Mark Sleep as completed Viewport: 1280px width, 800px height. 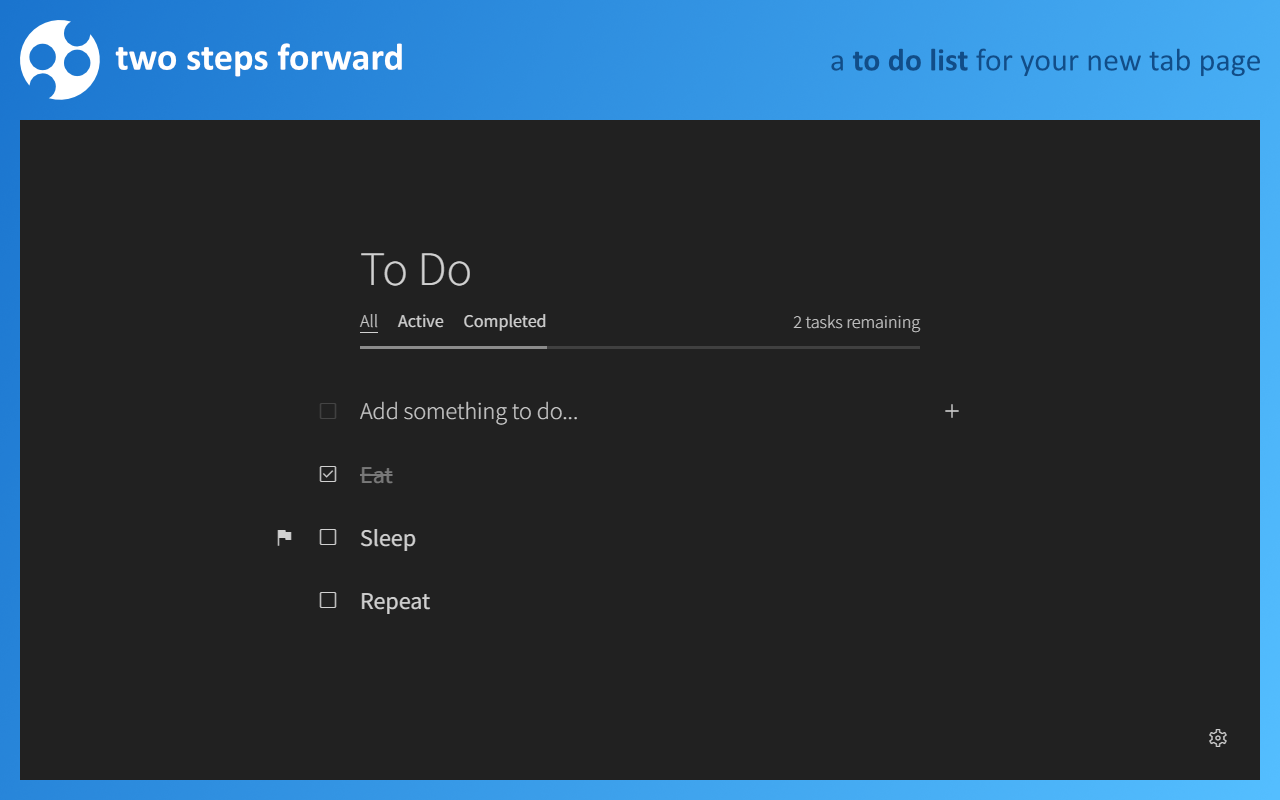pos(327,537)
